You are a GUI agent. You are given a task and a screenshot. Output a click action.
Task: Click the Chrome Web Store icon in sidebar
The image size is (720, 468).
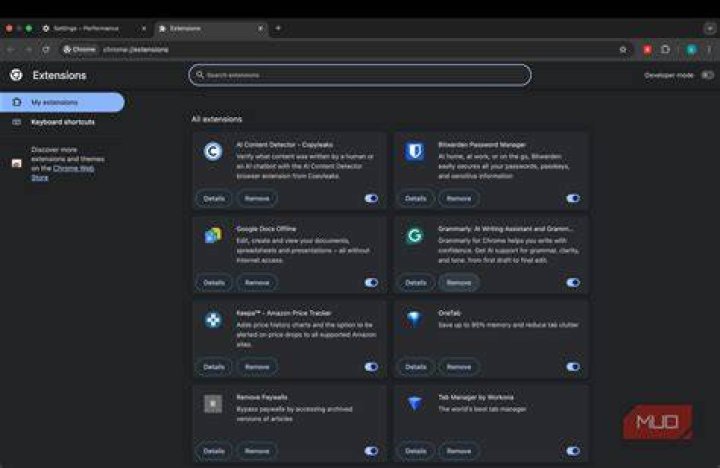tap(17, 163)
